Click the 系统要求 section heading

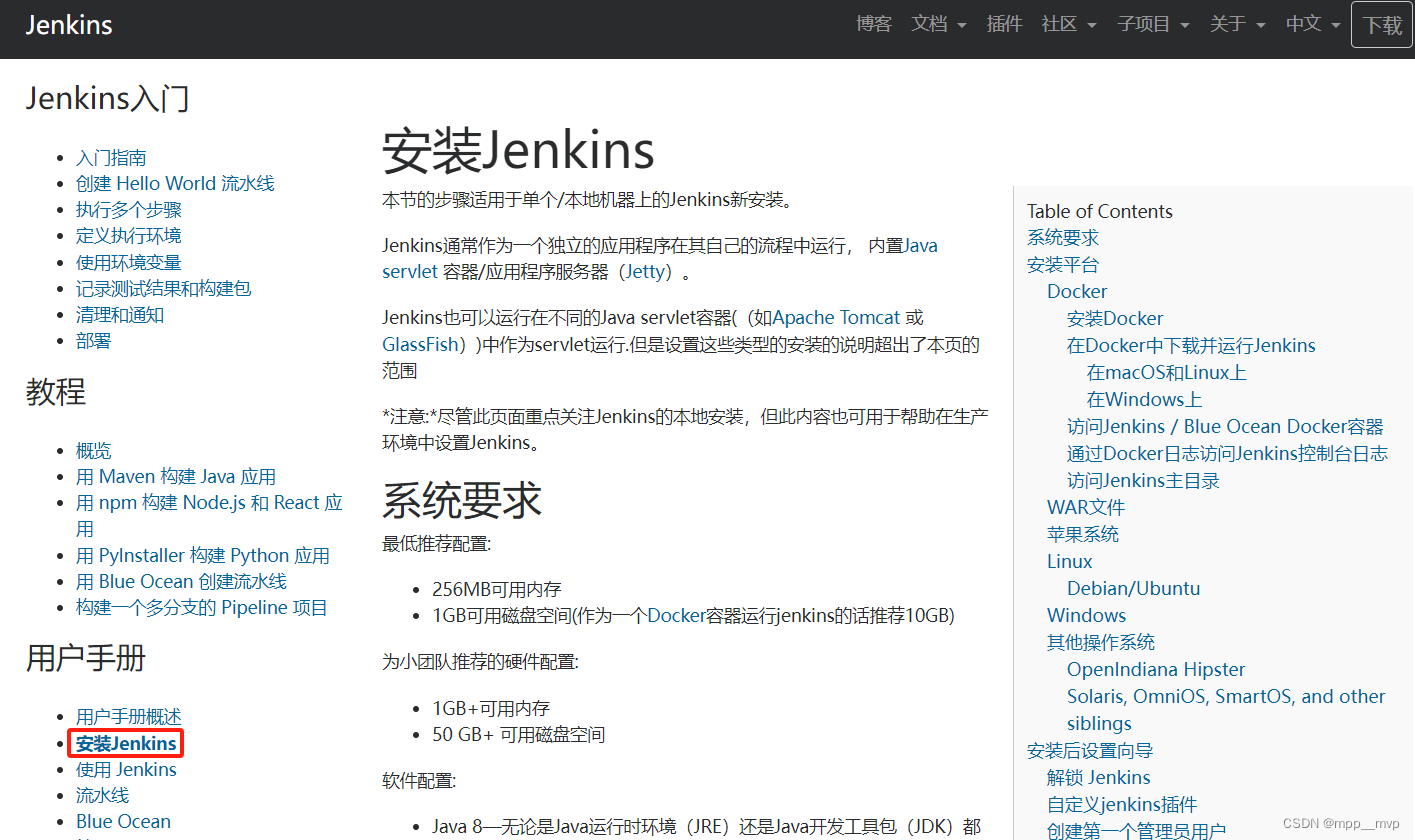pos(462,499)
